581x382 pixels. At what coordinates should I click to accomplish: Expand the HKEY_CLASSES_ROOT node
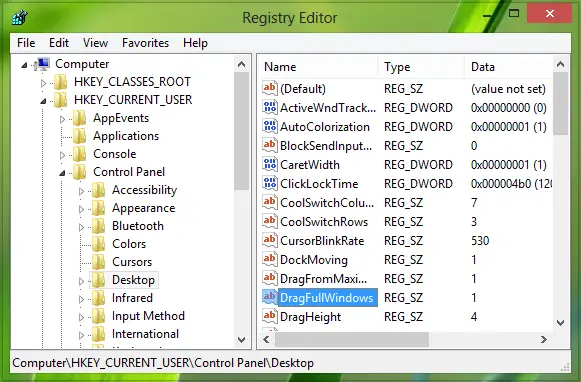pos(43,83)
